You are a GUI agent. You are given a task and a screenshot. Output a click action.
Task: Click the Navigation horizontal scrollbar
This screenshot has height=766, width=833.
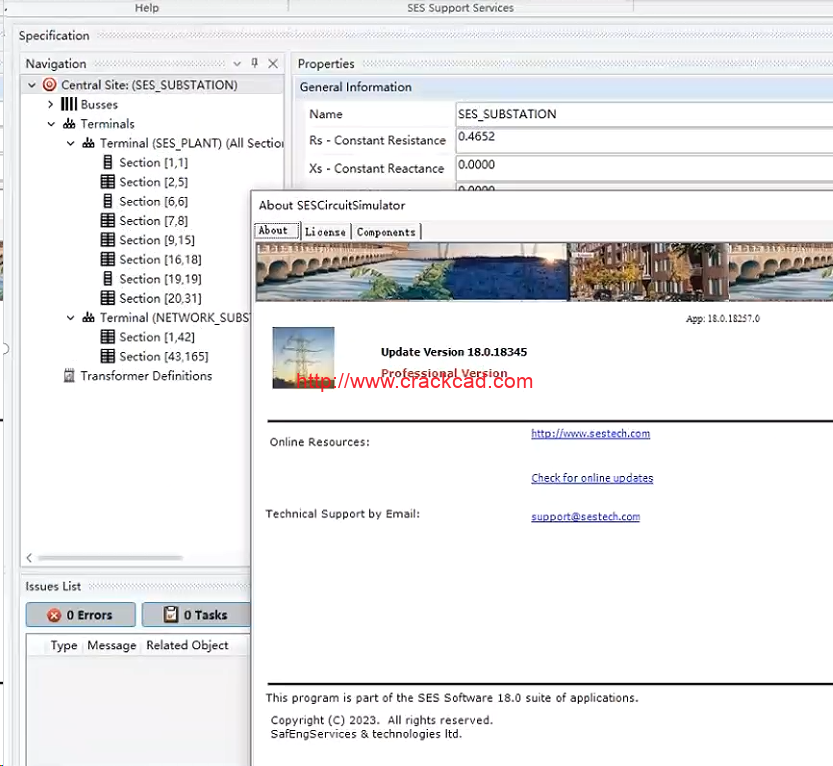pos(110,558)
